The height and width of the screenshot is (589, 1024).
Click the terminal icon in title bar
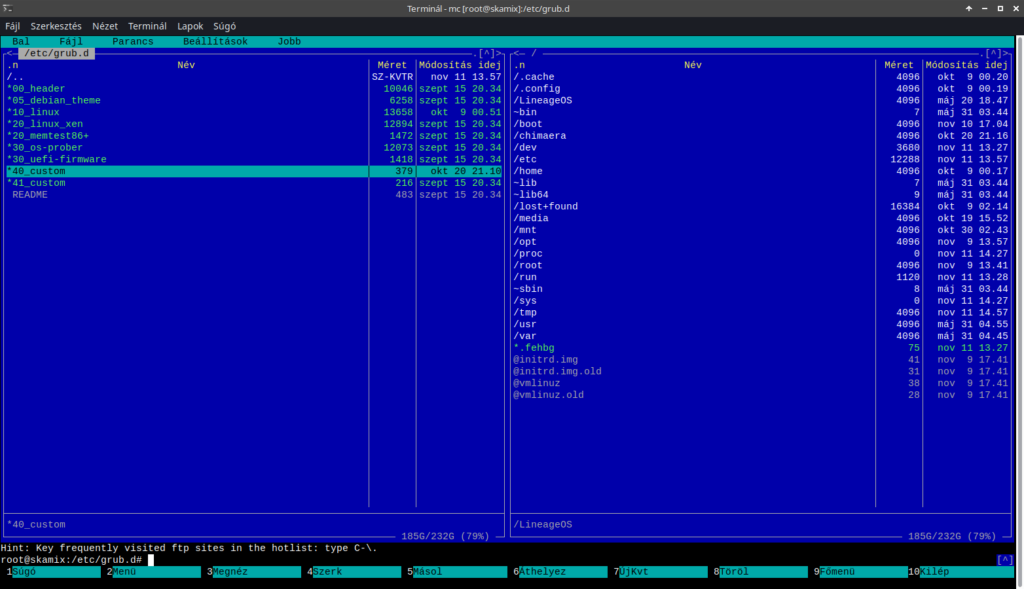coord(8,8)
